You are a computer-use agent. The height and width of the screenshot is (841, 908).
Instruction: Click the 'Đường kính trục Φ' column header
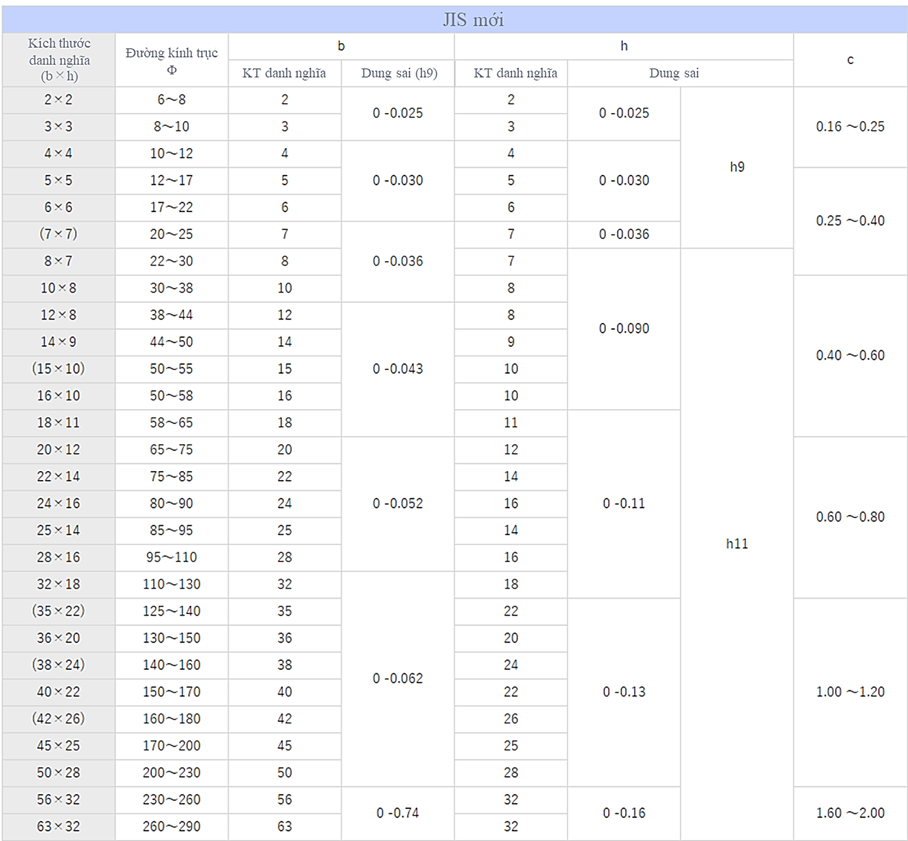(x=171, y=60)
